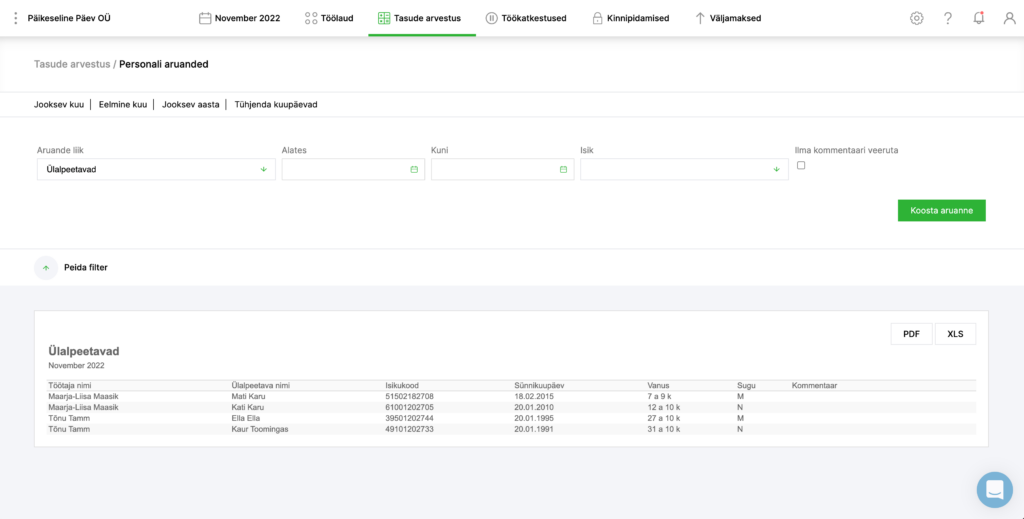Switch to the Töökatkestused tab
The image size is (1024, 519).
[526, 18]
